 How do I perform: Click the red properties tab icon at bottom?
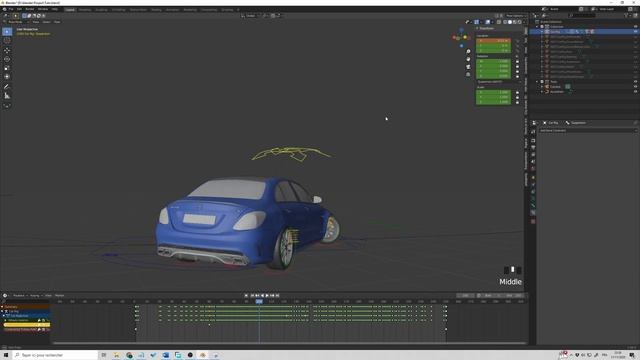point(533,221)
